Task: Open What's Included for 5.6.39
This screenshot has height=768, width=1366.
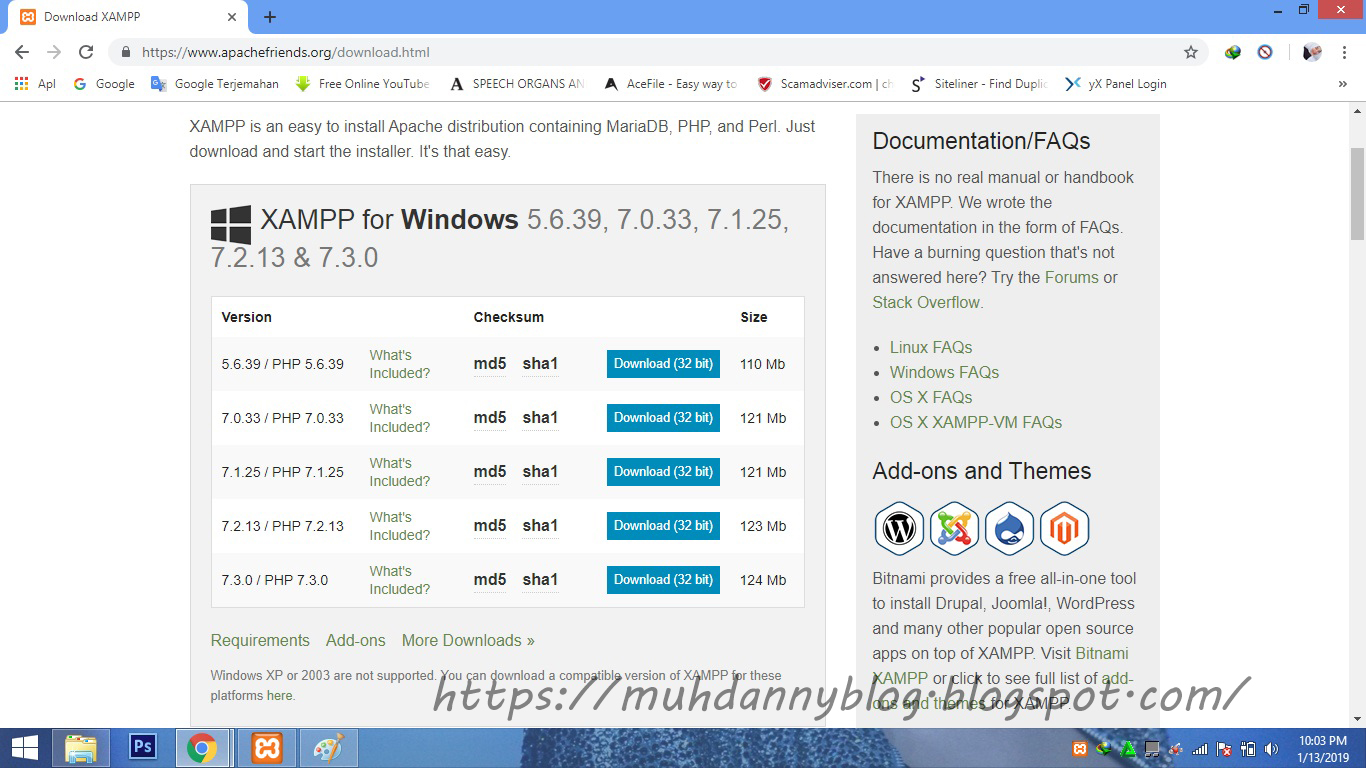Action: pos(399,364)
